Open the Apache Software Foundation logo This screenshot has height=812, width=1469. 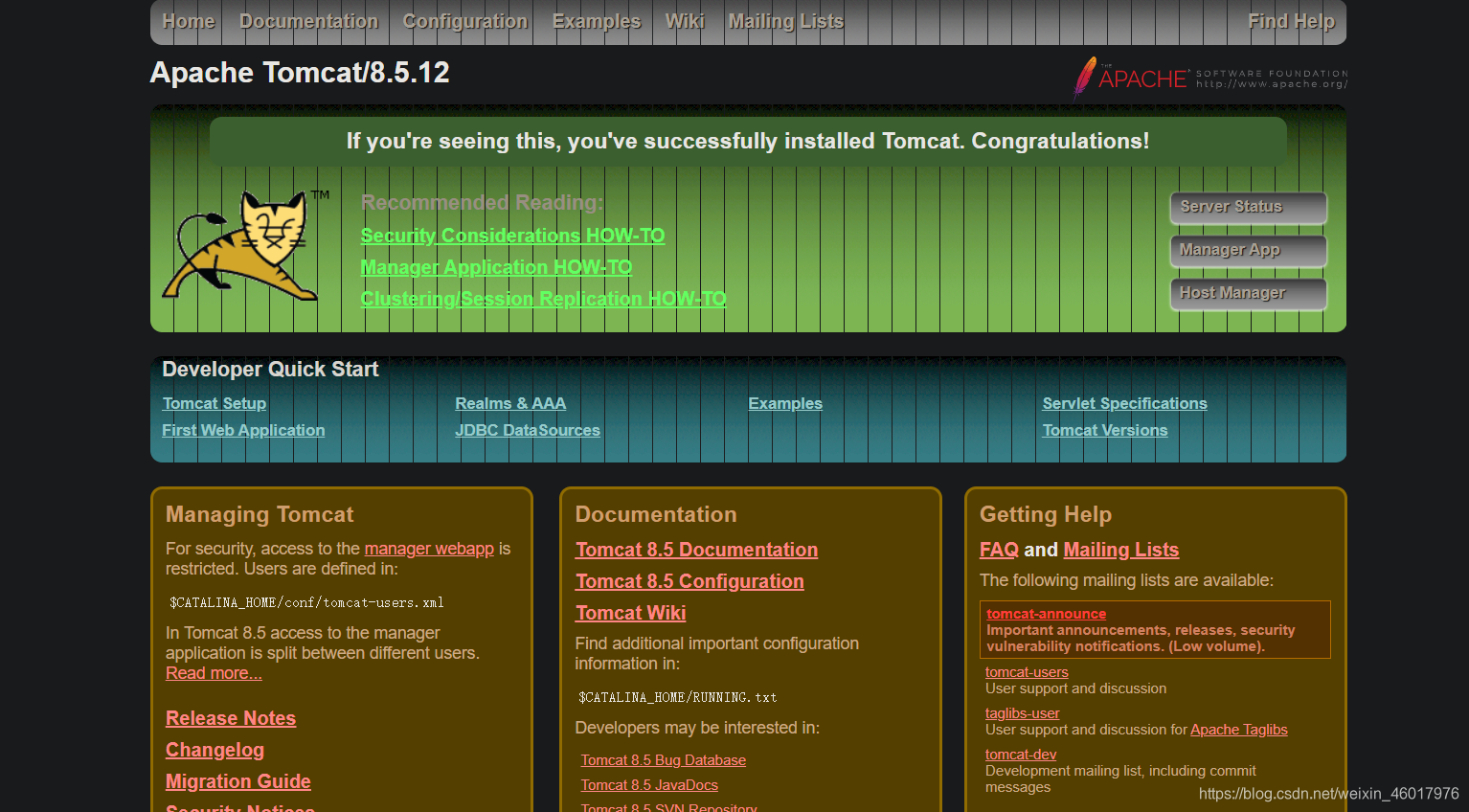click(1210, 78)
